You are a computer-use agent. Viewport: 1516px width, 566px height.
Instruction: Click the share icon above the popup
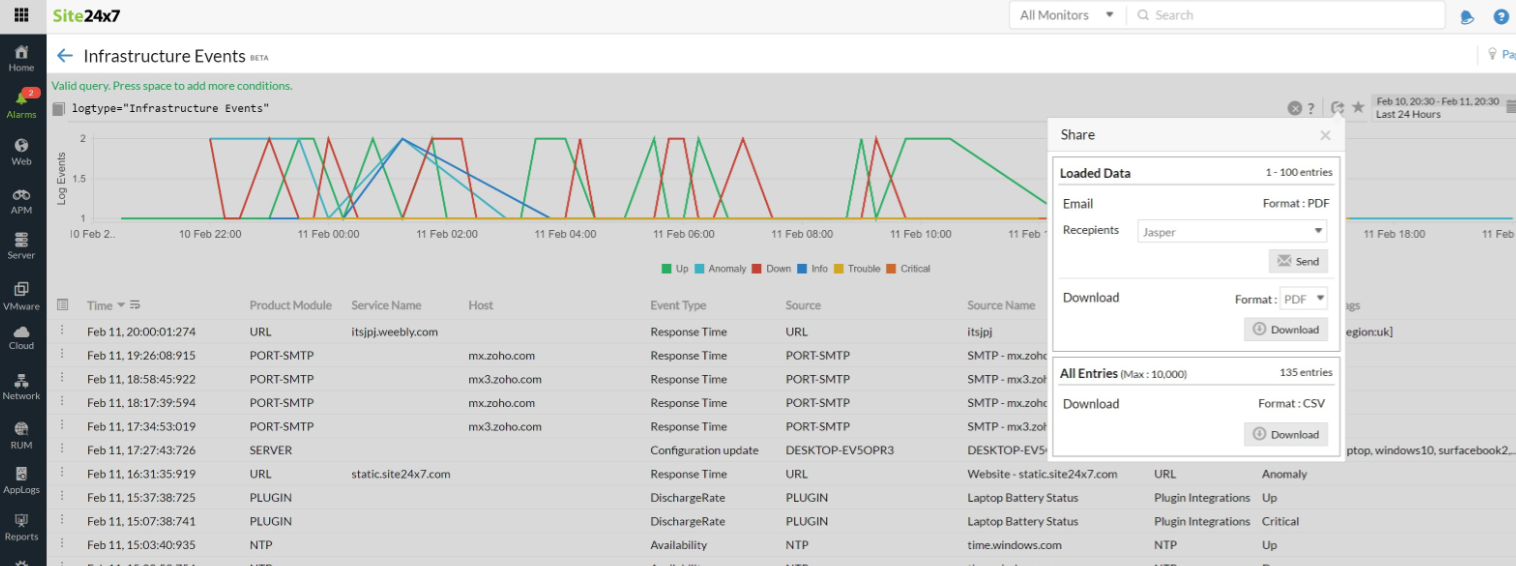(1337, 108)
